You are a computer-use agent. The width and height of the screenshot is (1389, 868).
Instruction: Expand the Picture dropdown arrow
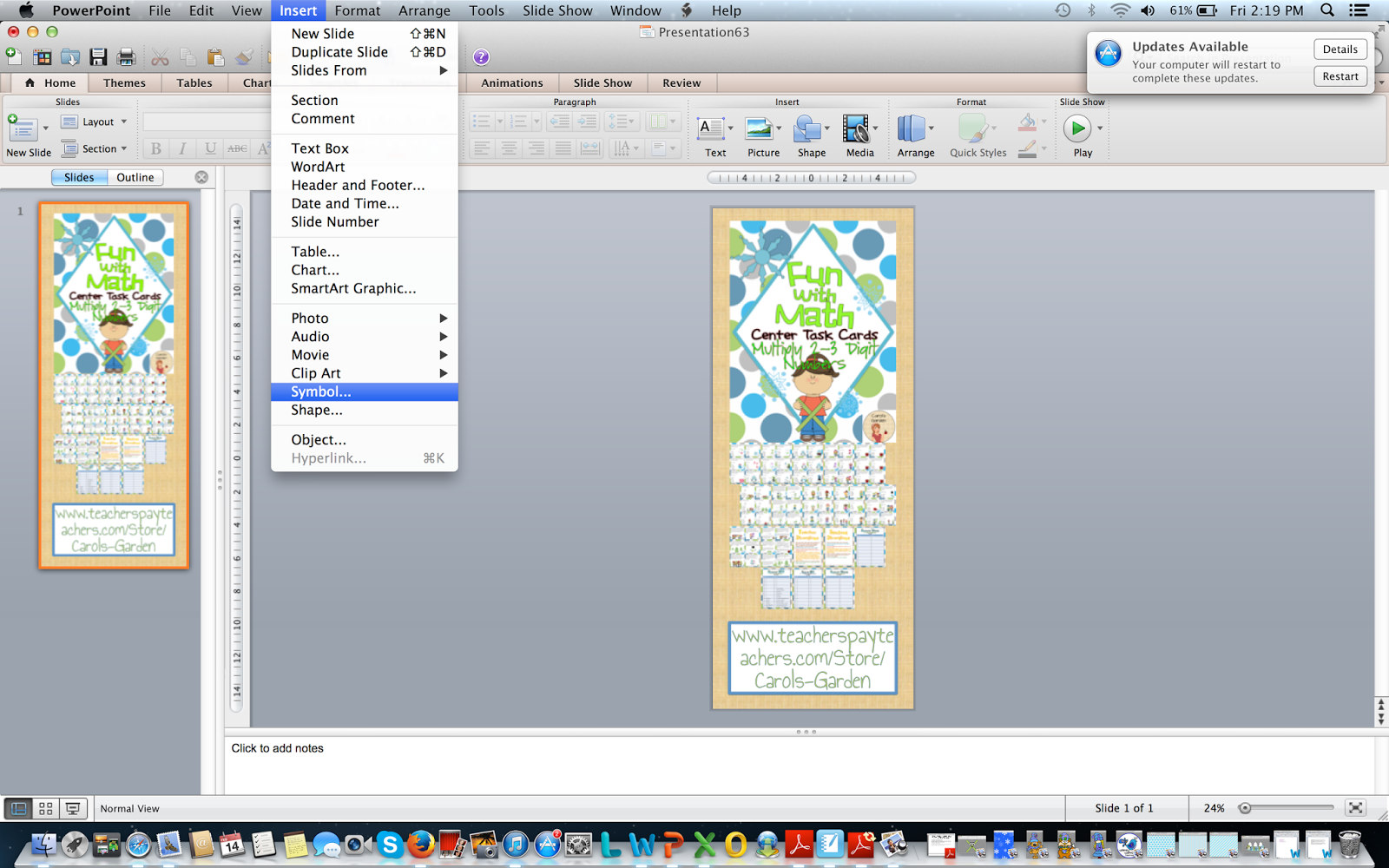779,128
